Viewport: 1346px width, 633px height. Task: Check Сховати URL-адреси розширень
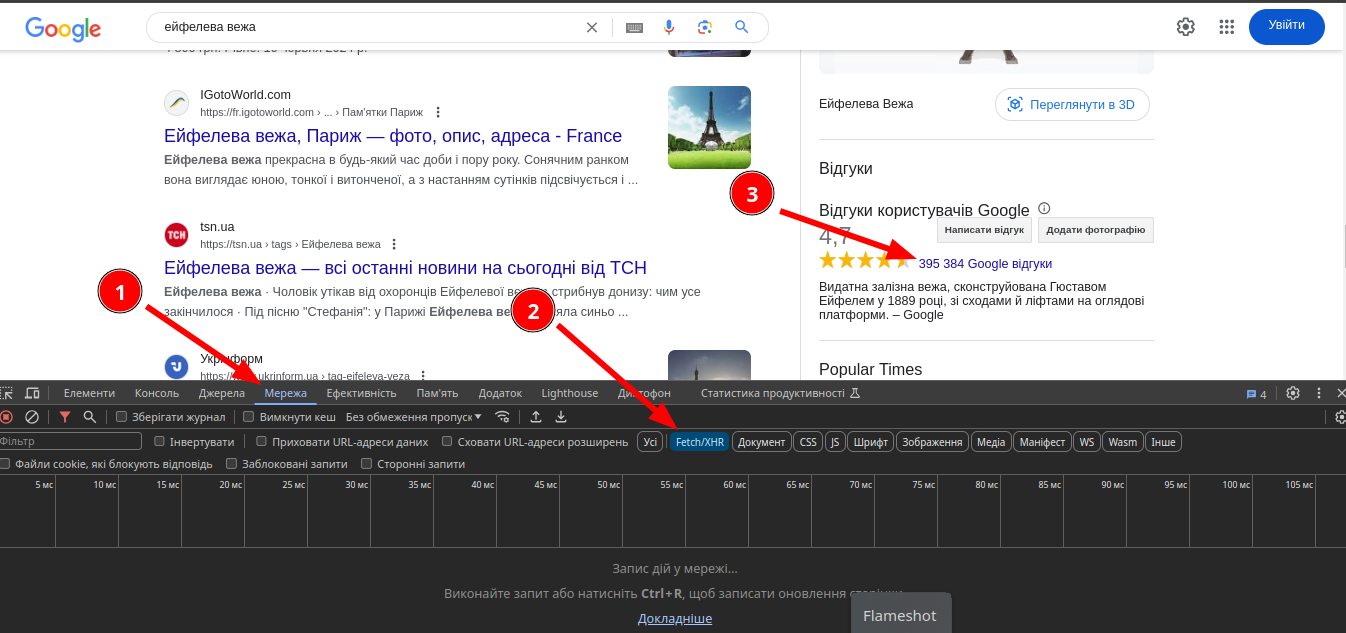448,441
